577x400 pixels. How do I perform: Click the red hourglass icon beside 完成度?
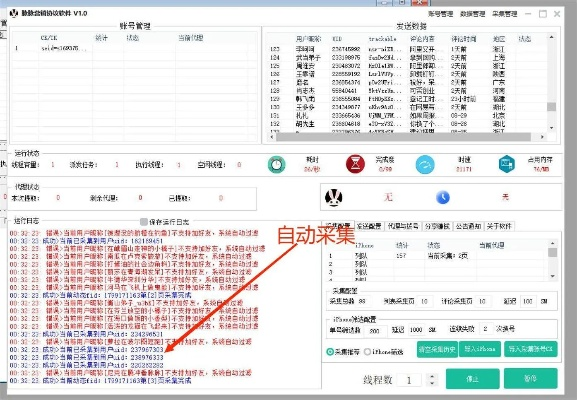(355, 164)
